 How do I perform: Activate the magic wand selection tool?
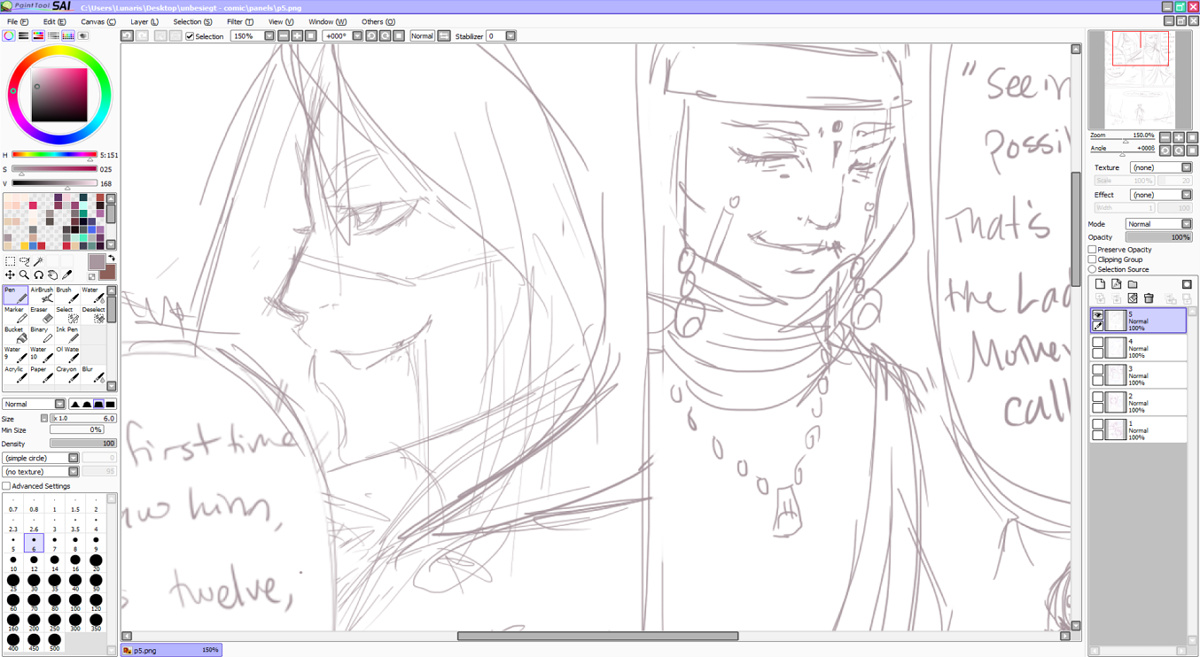(x=38, y=261)
